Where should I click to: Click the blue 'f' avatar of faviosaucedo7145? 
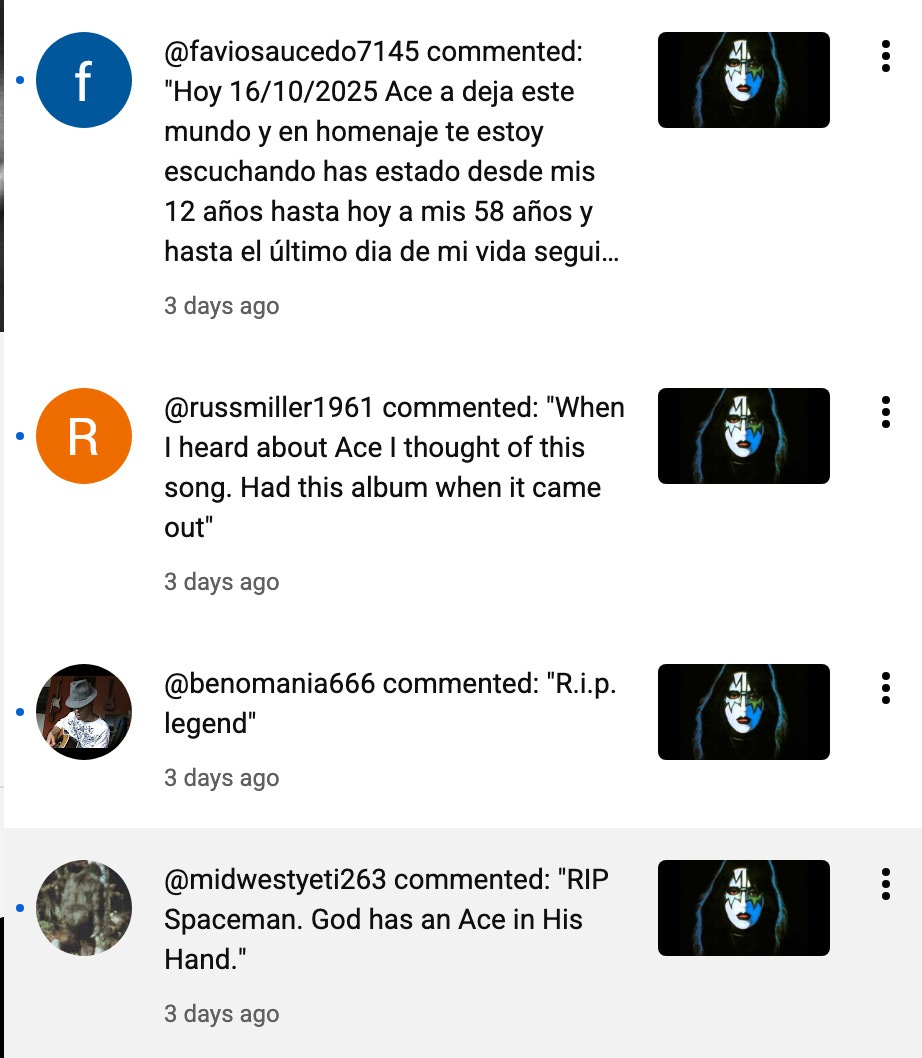84,80
